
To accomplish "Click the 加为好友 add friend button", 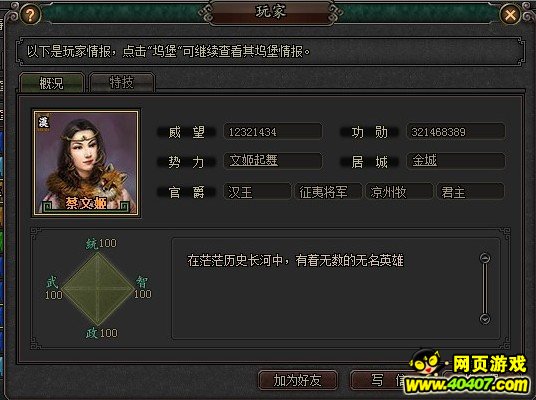I will (298, 380).
